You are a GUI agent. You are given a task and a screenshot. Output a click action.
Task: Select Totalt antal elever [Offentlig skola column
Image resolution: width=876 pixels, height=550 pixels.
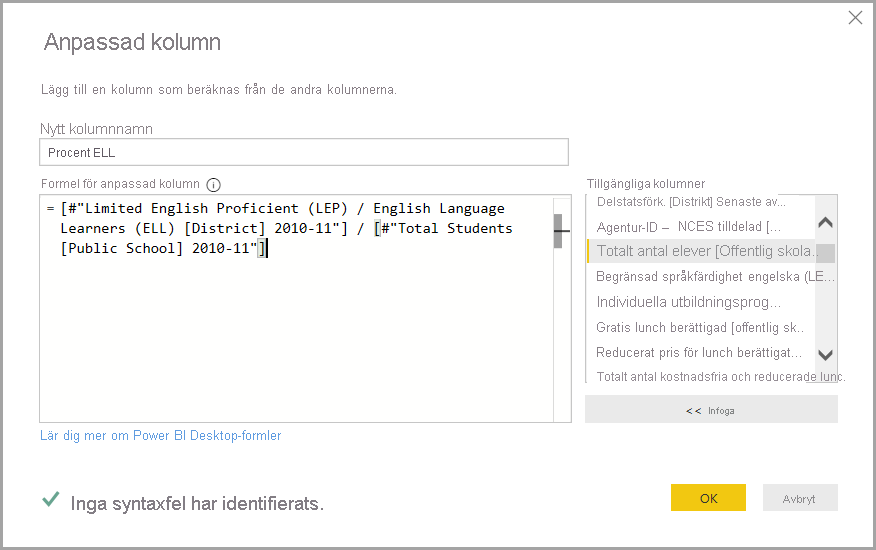700,251
